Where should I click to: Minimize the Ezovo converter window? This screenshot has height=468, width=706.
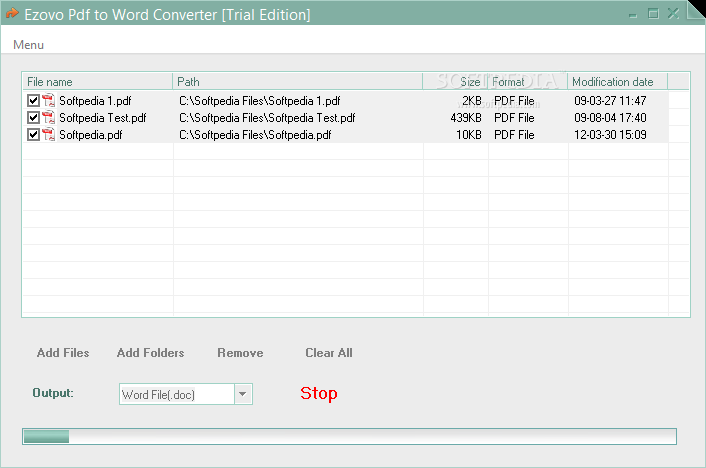(x=633, y=14)
